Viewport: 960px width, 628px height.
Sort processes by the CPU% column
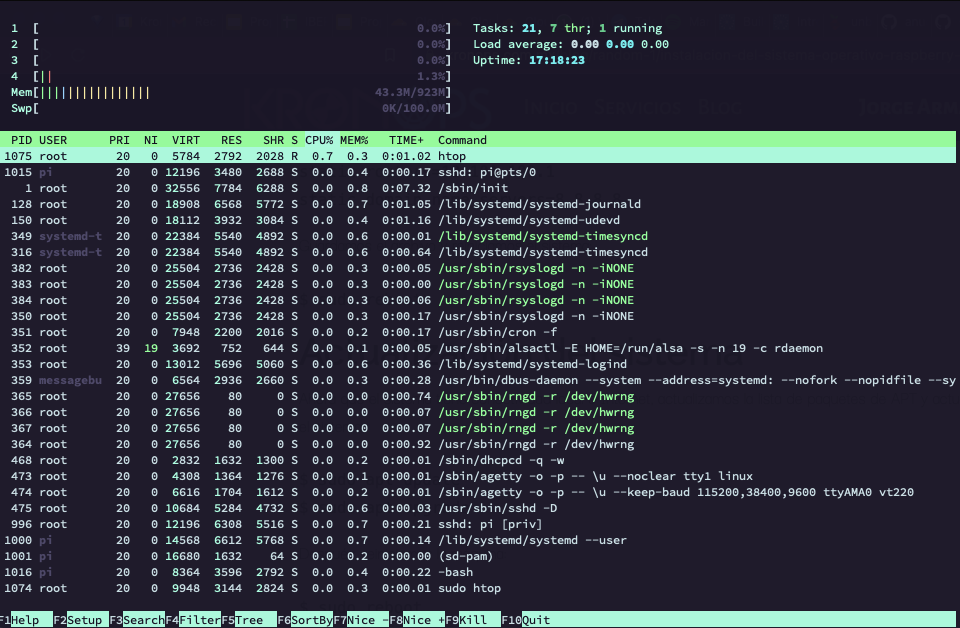pos(318,140)
